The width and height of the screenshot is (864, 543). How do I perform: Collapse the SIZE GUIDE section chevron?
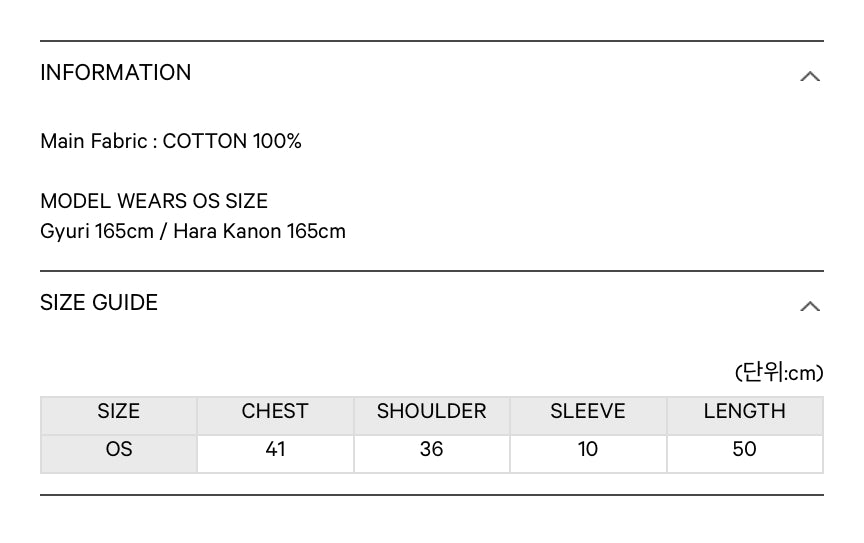tap(809, 306)
